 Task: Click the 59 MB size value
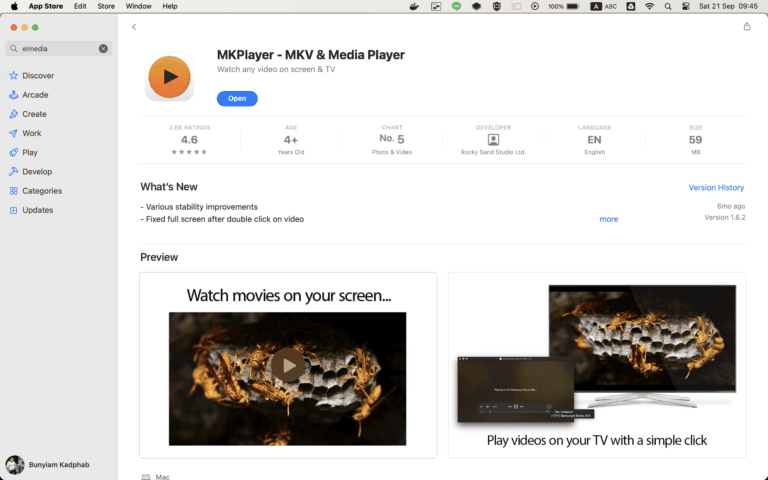(x=696, y=140)
